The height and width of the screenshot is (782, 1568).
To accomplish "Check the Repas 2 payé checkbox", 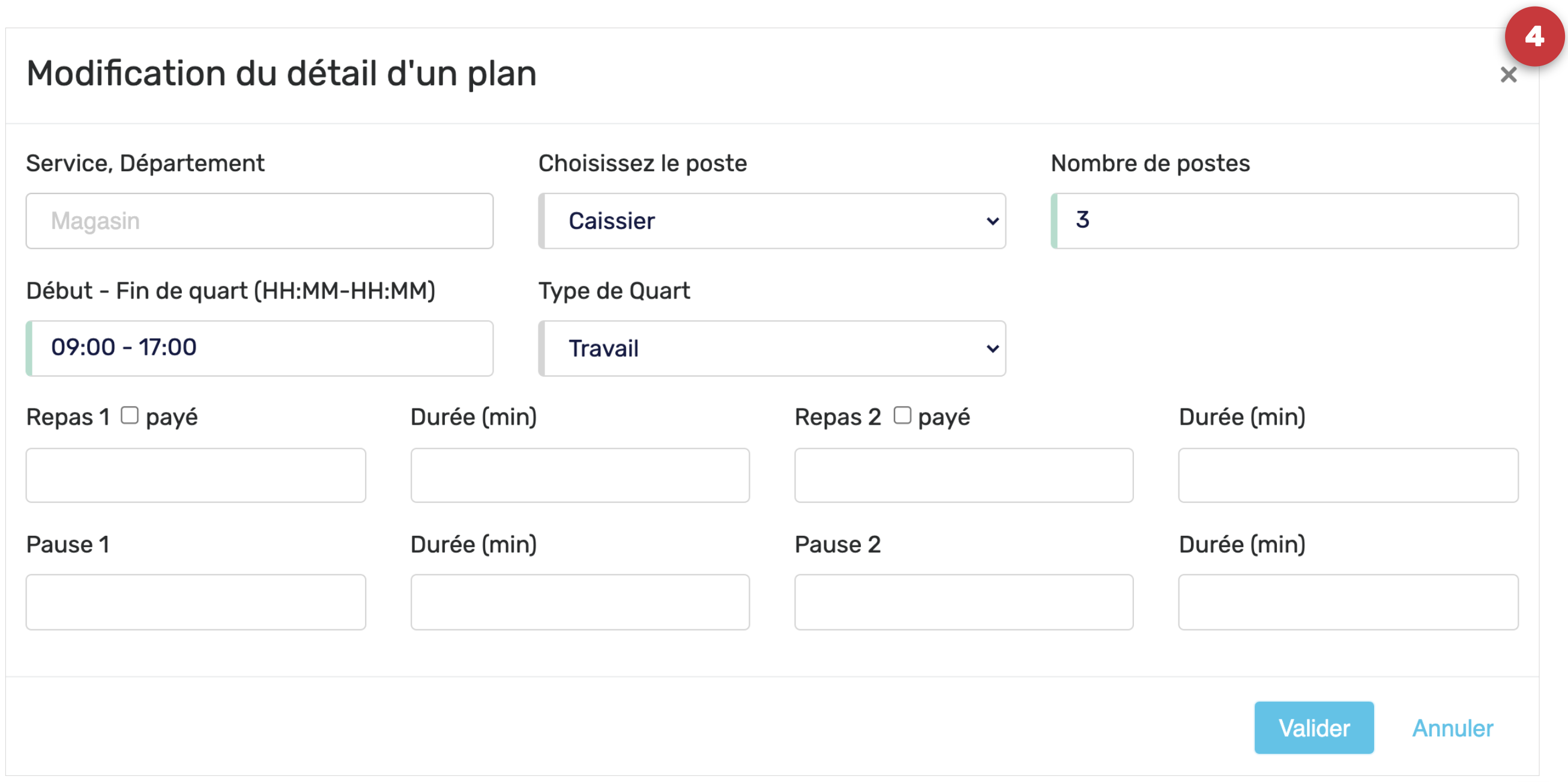I will [902, 416].
